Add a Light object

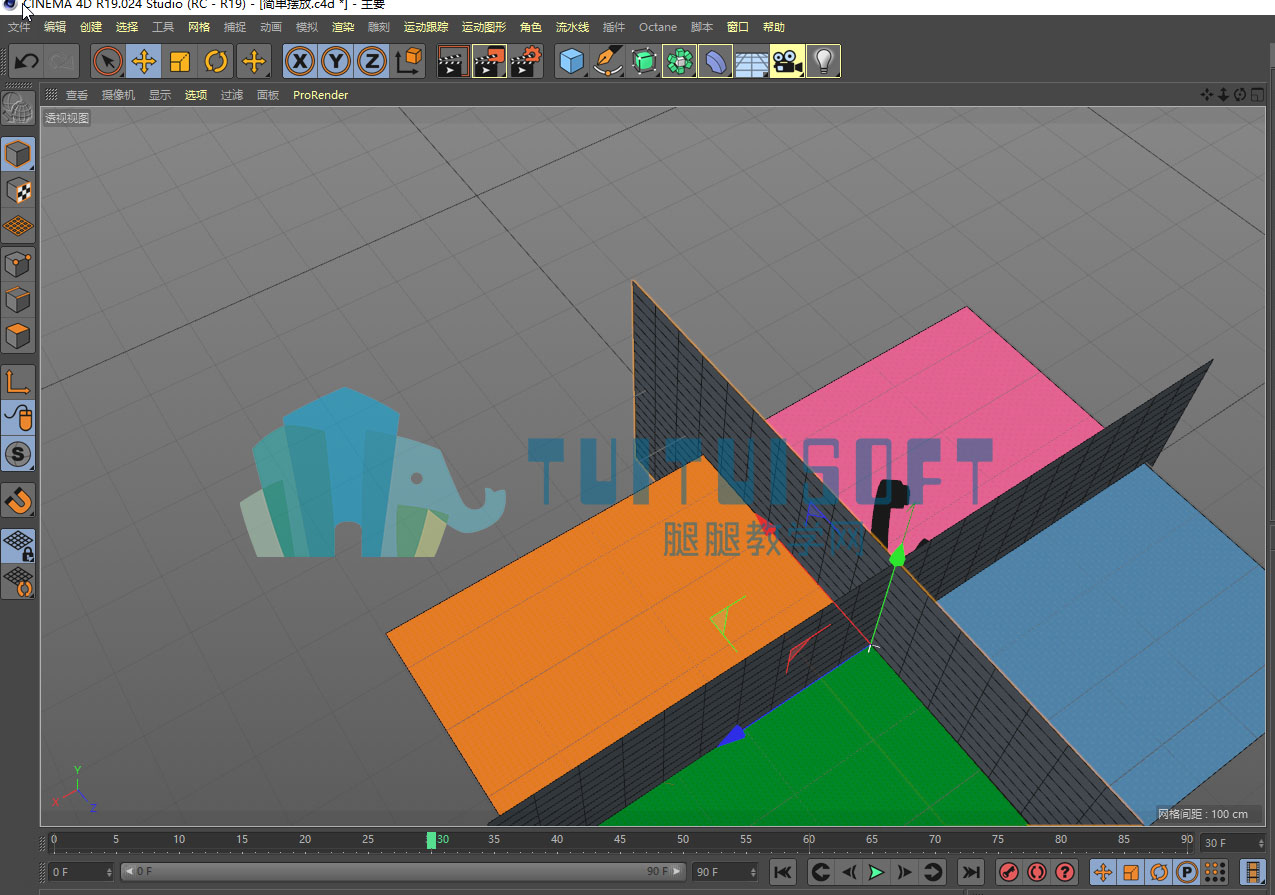pos(823,62)
